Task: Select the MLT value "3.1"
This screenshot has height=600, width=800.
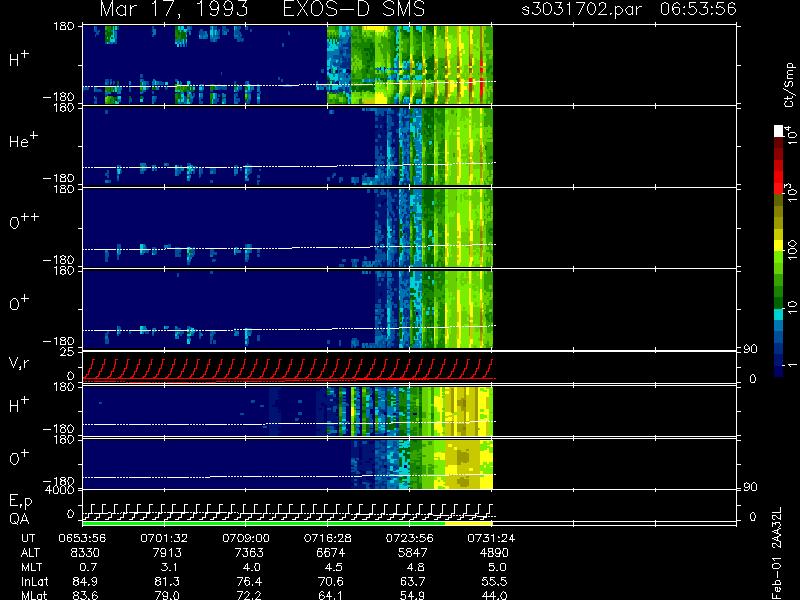Action: 170,567
